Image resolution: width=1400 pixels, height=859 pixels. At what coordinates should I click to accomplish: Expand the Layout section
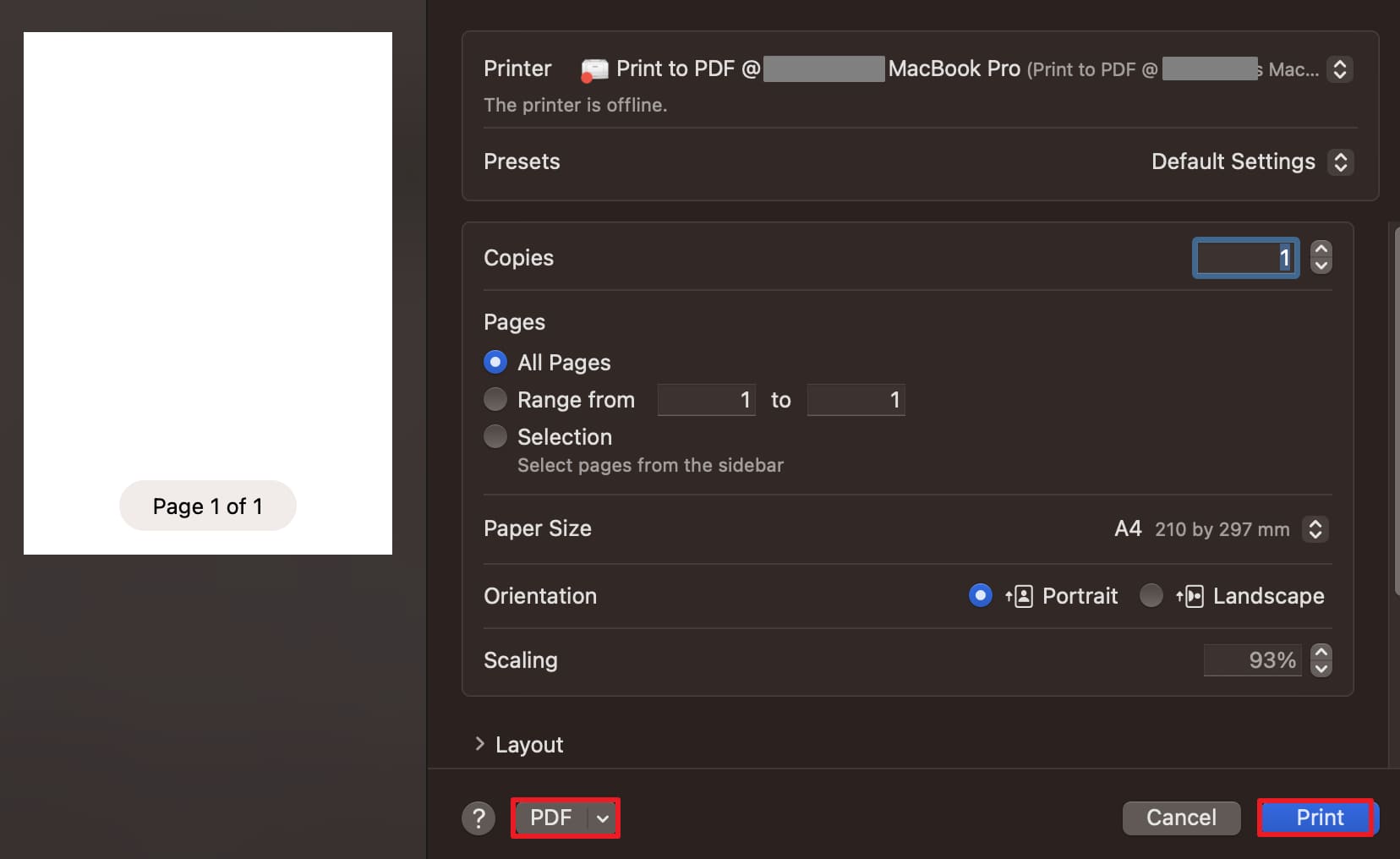point(480,744)
